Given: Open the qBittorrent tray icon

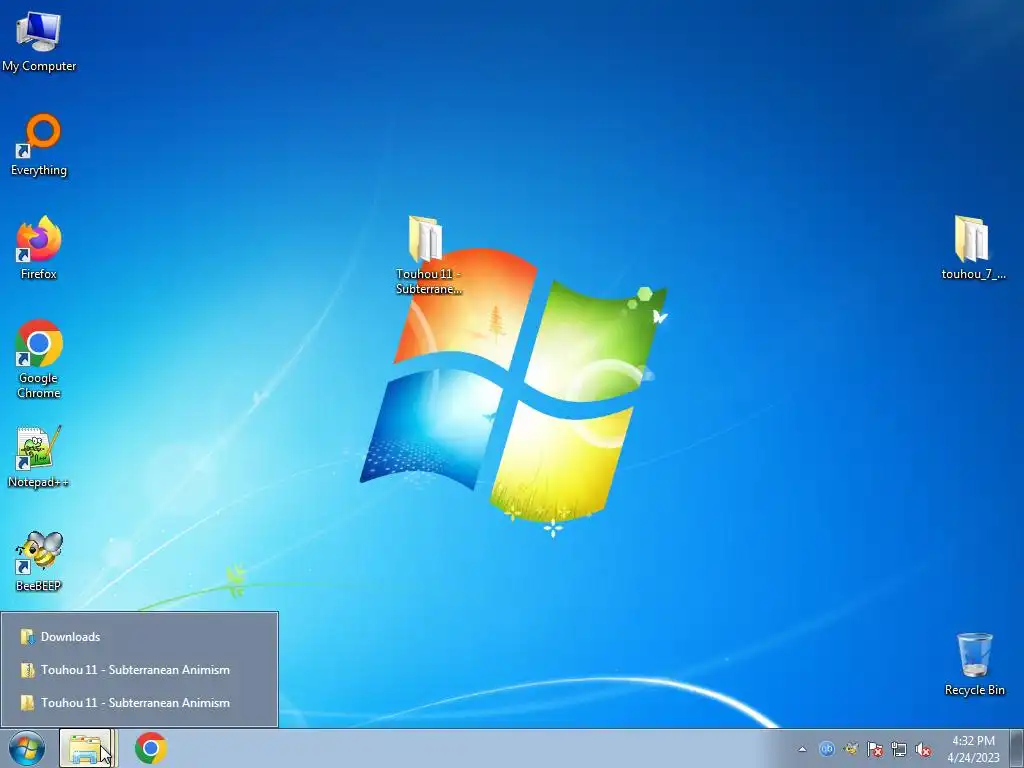Looking at the screenshot, I should click(826, 749).
